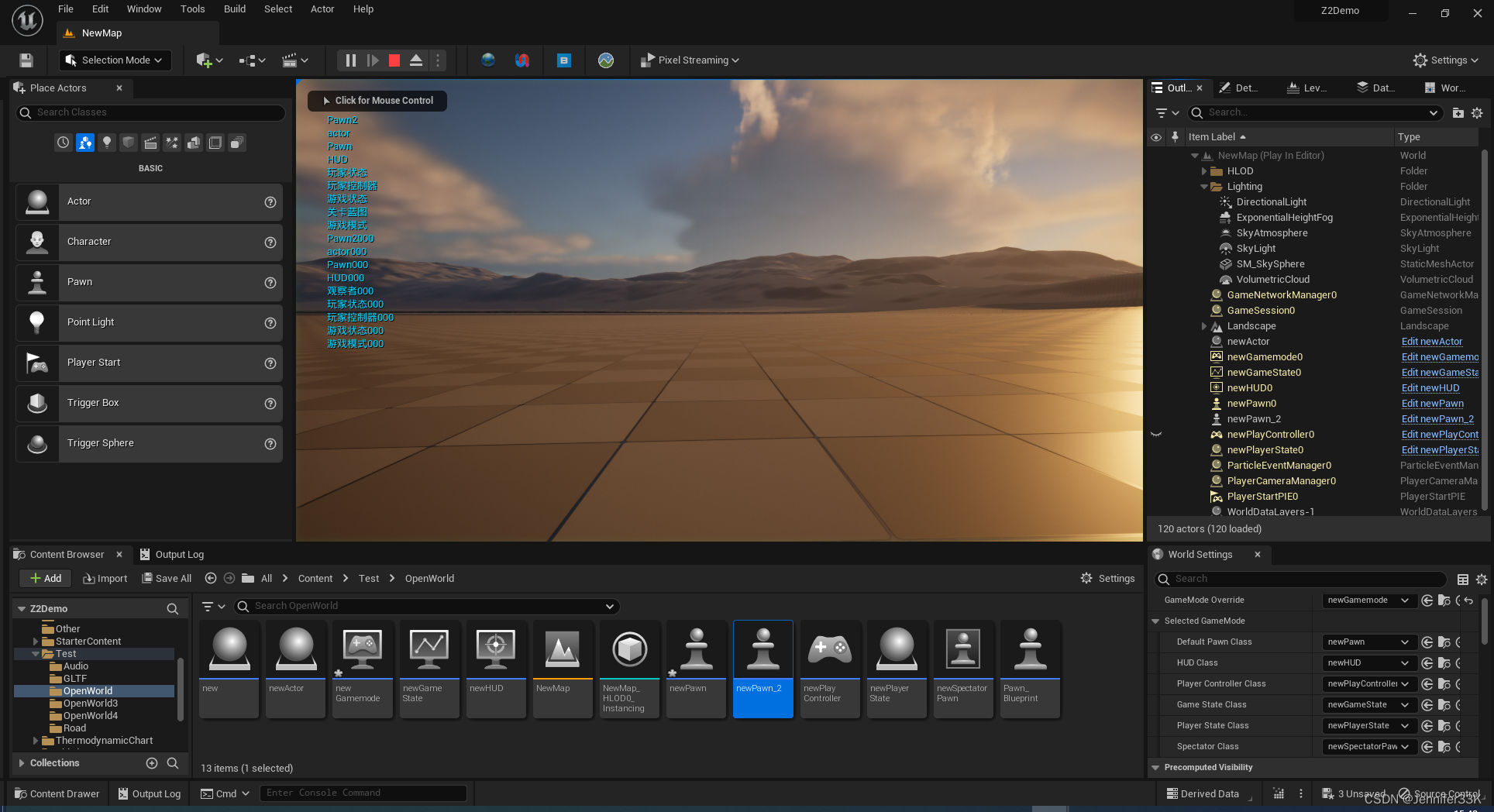
Task: Click the Edit newHUD link
Action: click(x=1430, y=388)
